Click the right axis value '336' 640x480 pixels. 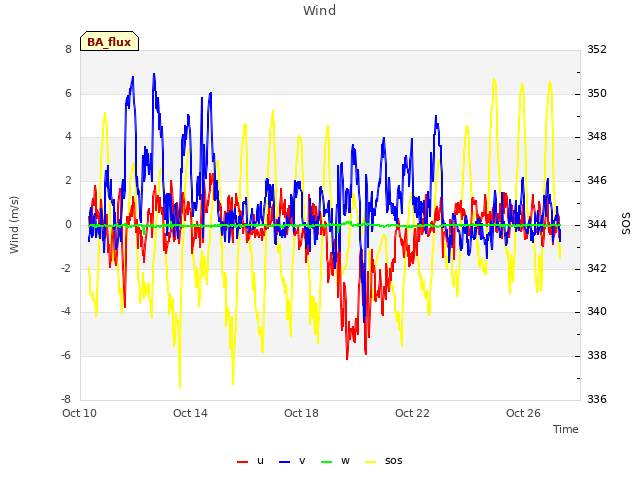tap(597, 399)
